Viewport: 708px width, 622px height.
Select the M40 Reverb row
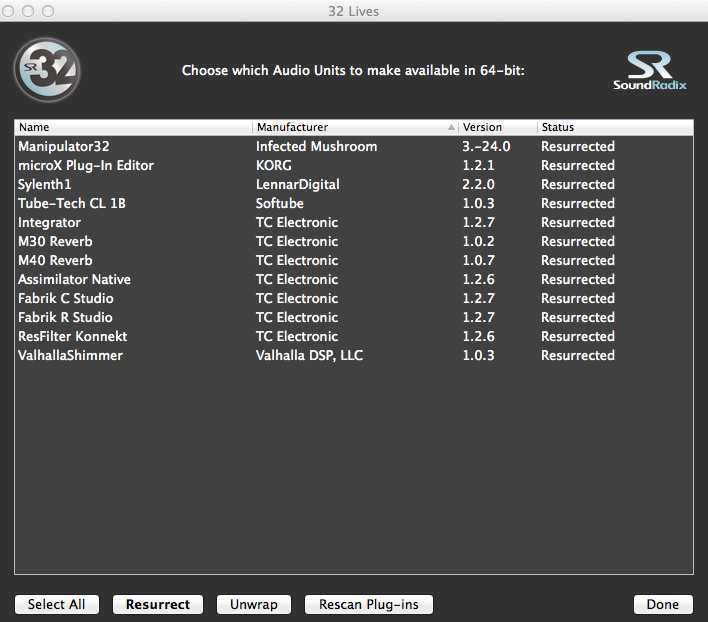pyautogui.click(x=354, y=260)
